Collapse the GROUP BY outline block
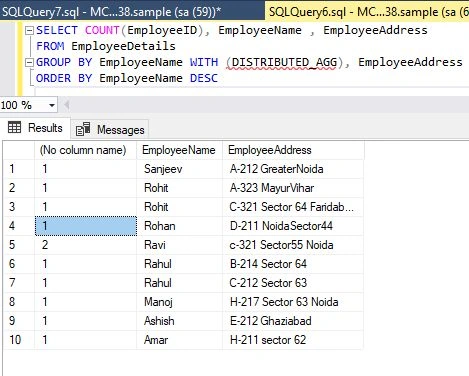Screen dimensions: 469x376 29,62
